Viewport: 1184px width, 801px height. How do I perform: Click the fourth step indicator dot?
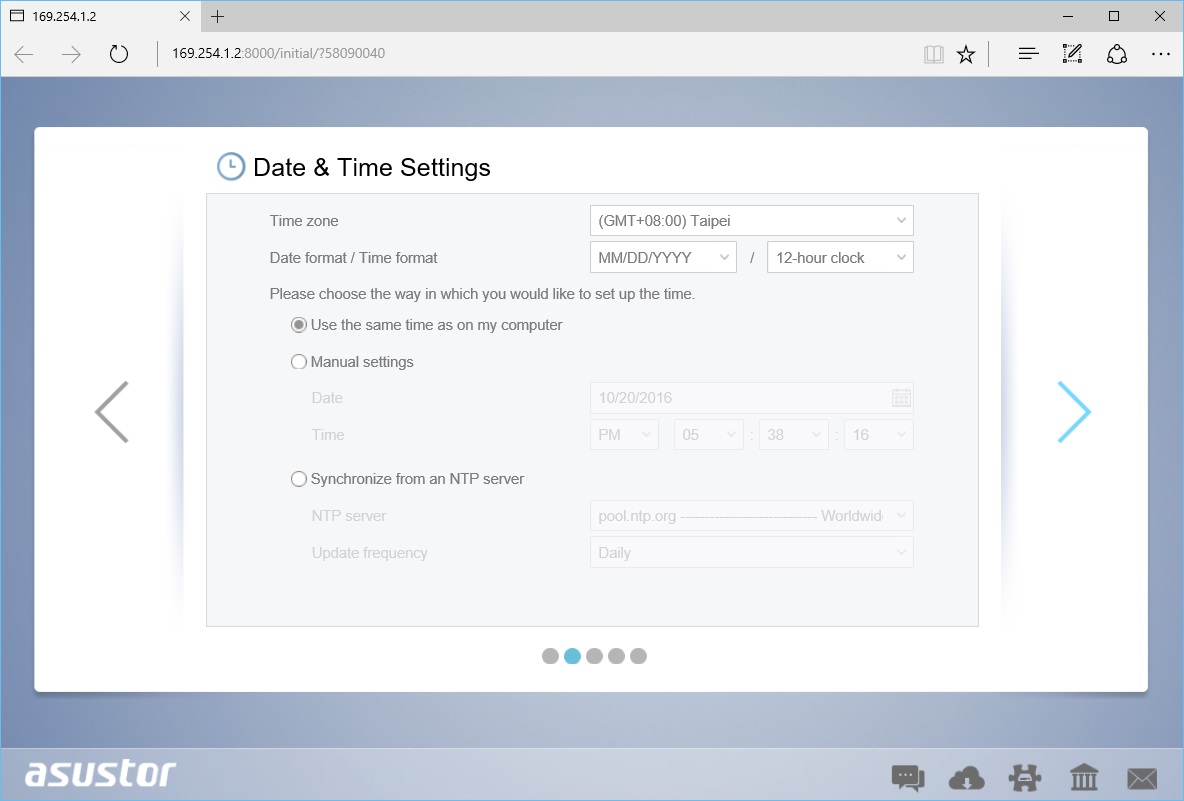[x=616, y=656]
